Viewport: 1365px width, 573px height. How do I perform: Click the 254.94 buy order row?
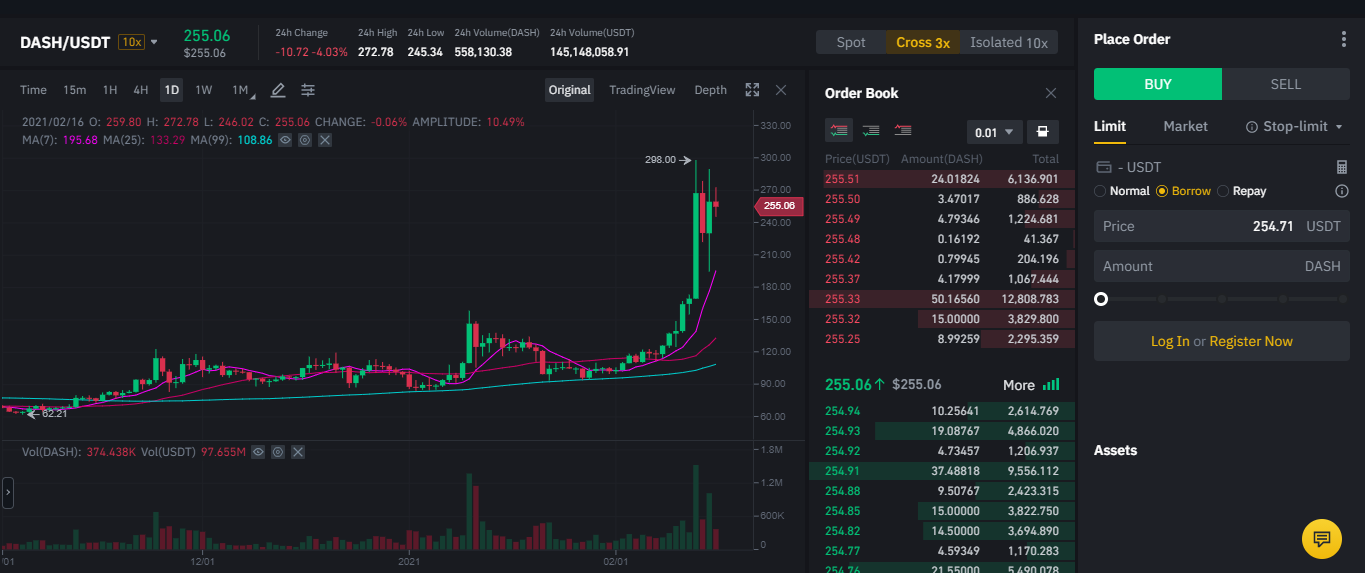(941, 411)
